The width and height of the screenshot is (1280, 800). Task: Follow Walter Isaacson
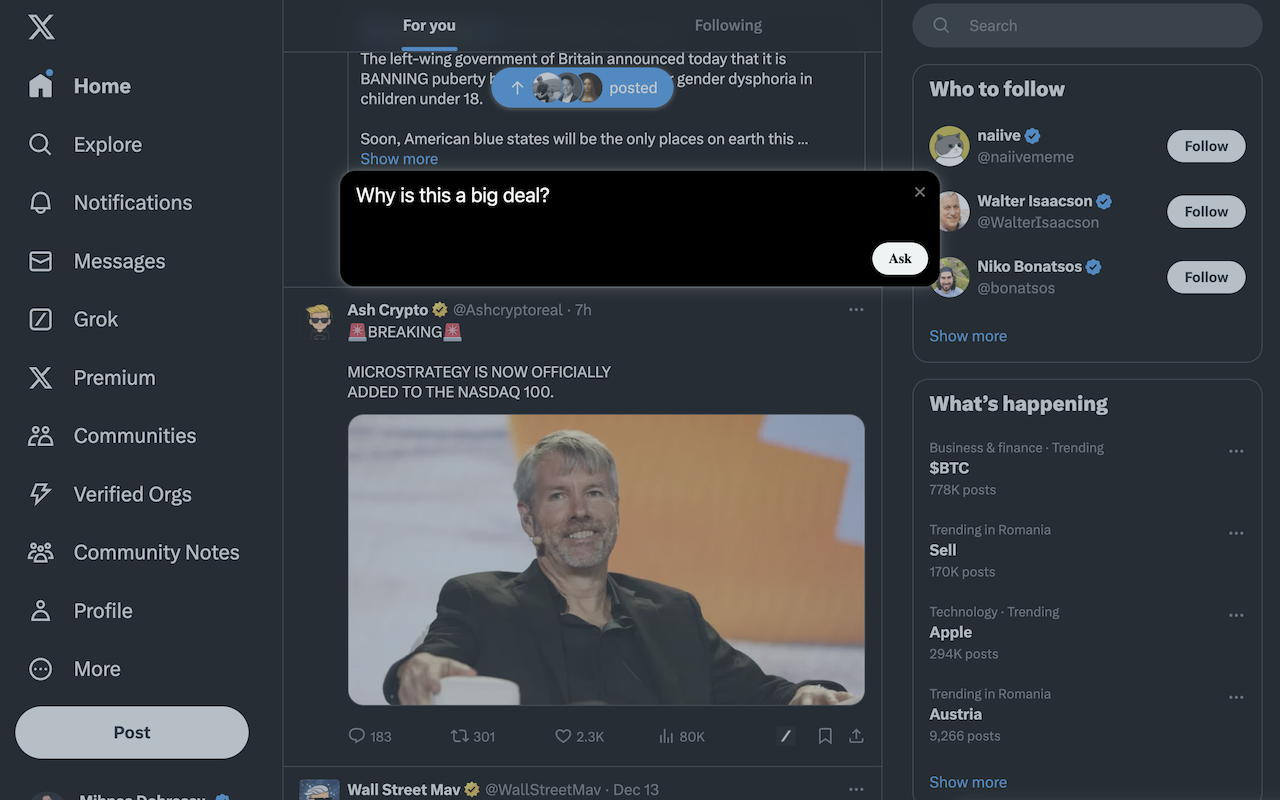point(1206,212)
